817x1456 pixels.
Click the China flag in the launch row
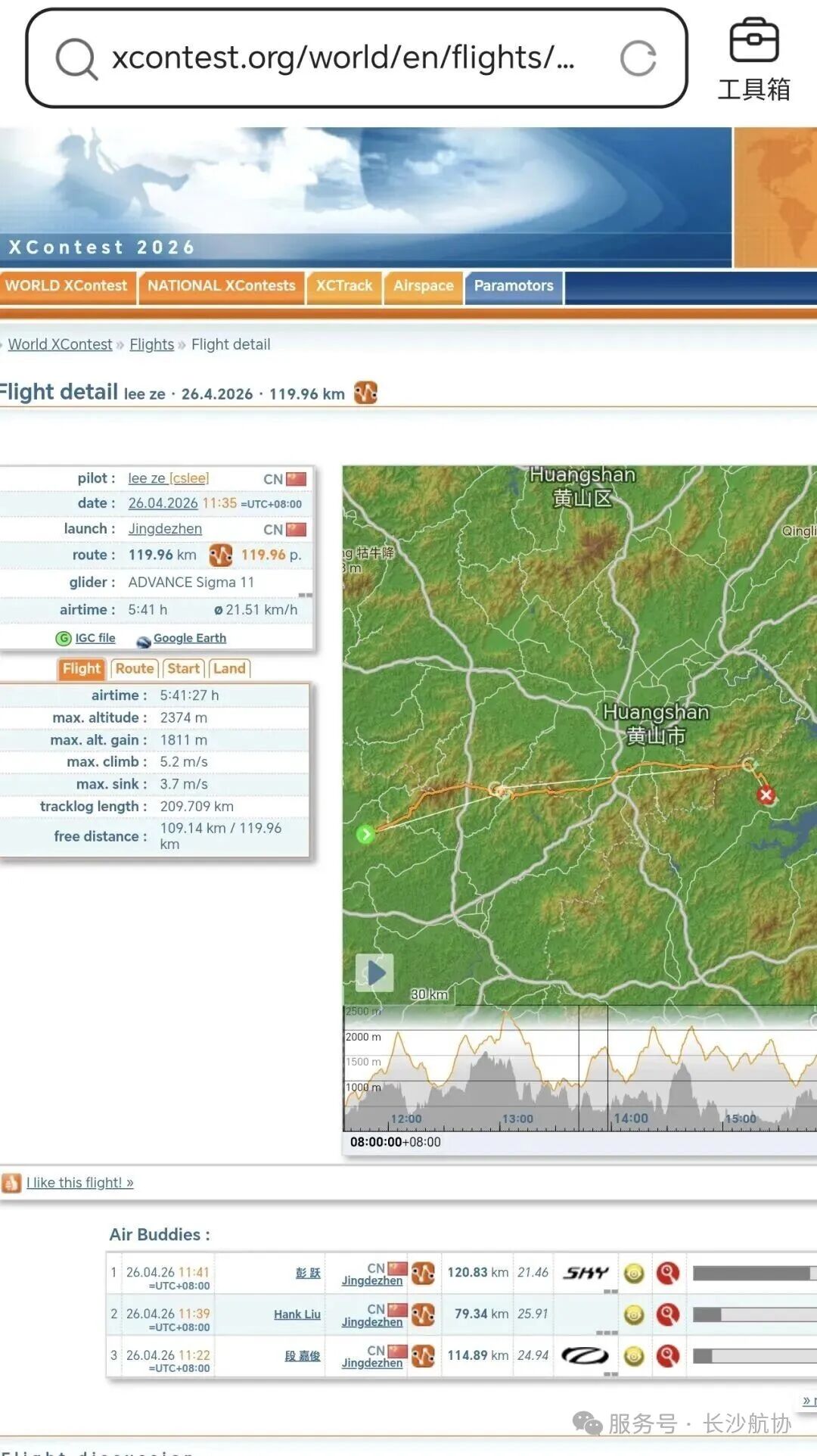(x=297, y=530)
